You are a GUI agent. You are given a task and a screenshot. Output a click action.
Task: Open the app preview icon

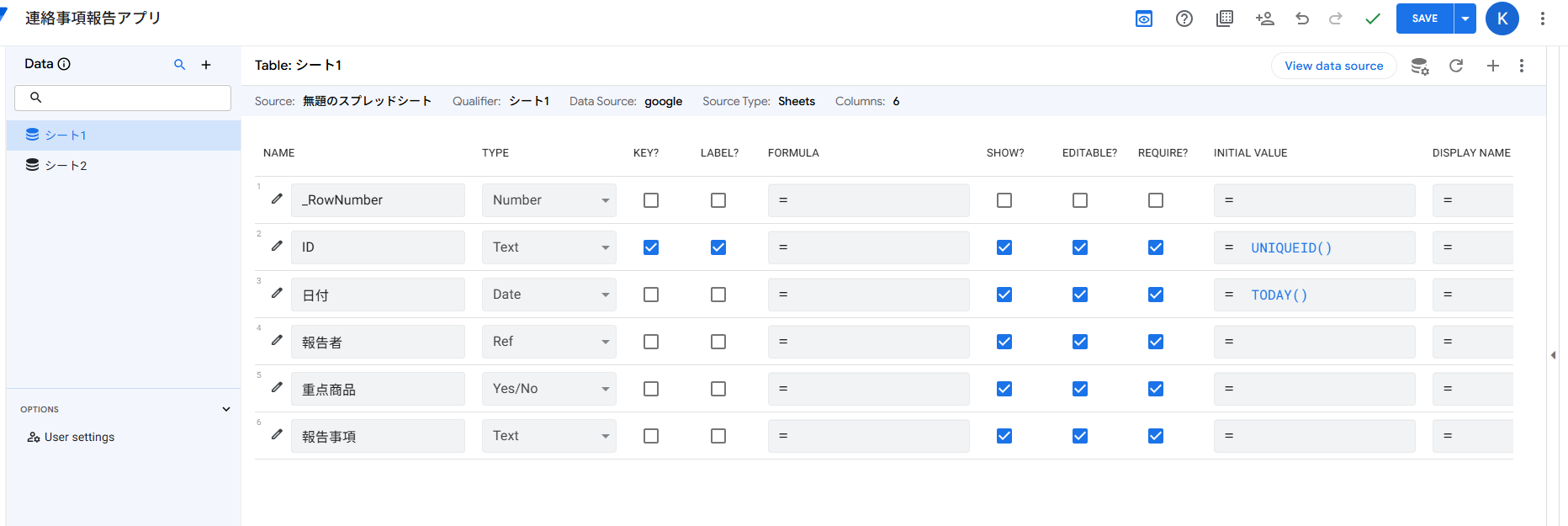tap(1144, 19)
